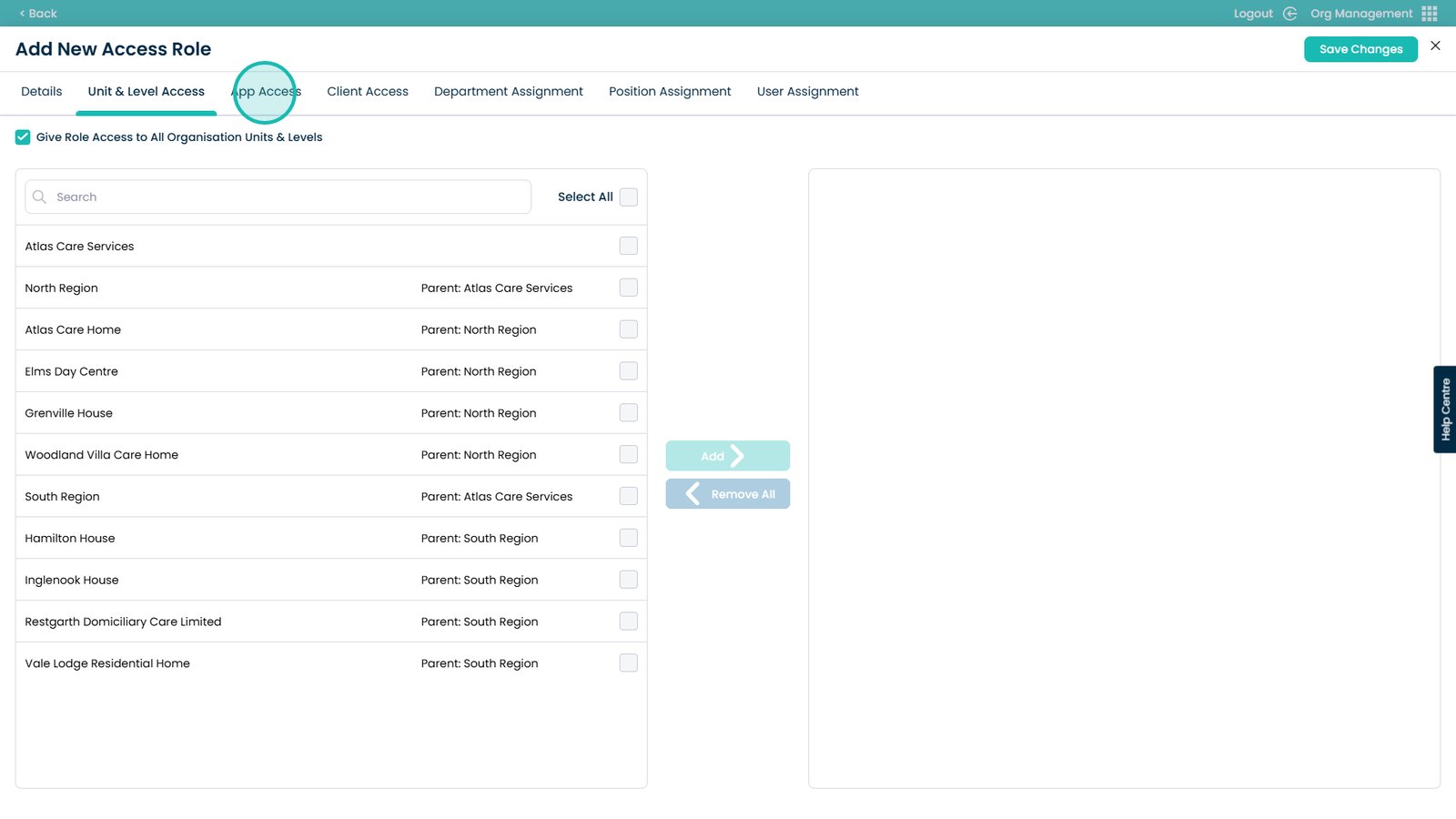Image resolution: width=1456 pixels, height=819 pixels.
Task: Select the Hamilton House checkbox
Action: tap(628, 538)
